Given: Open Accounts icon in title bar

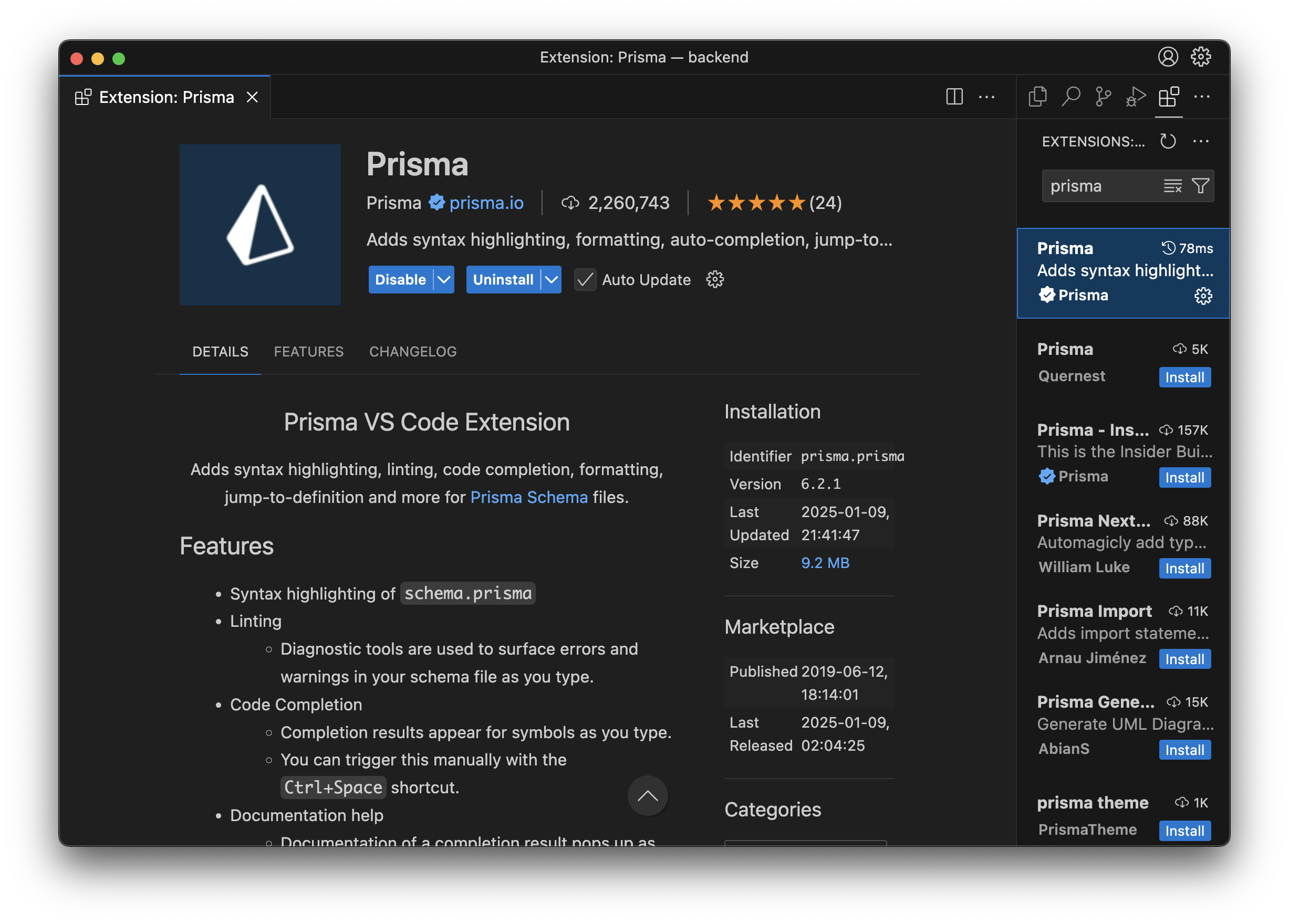Looking at the screenshot, I should tap(1168, 57).
